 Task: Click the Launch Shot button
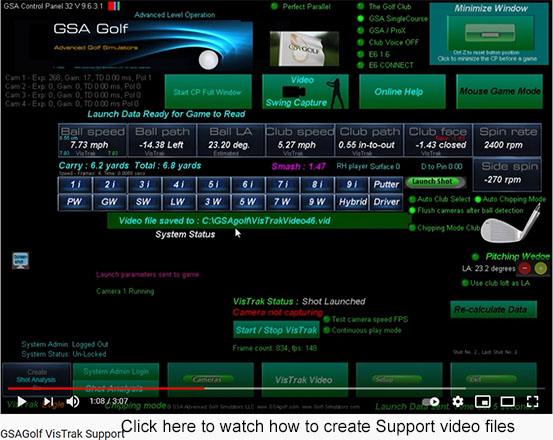point(435,182)
